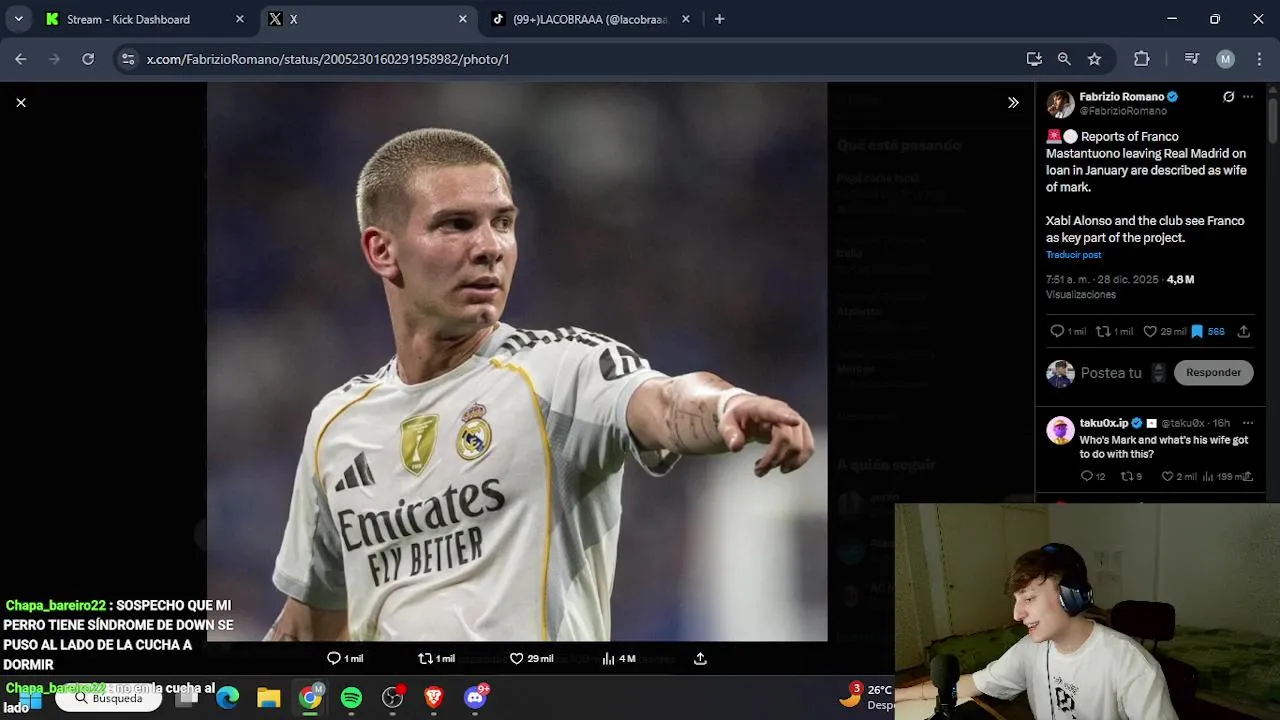Click the Traducir post link
This screenshot has height=720, width=1280.
[x=1073, y=255]
